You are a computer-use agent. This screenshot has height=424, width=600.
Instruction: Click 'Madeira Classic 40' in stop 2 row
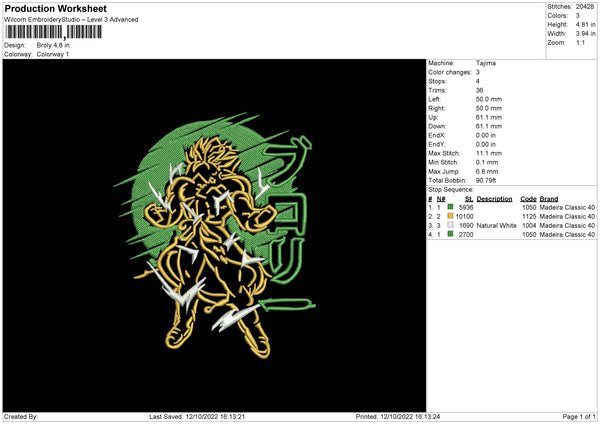tap(567, 217)
